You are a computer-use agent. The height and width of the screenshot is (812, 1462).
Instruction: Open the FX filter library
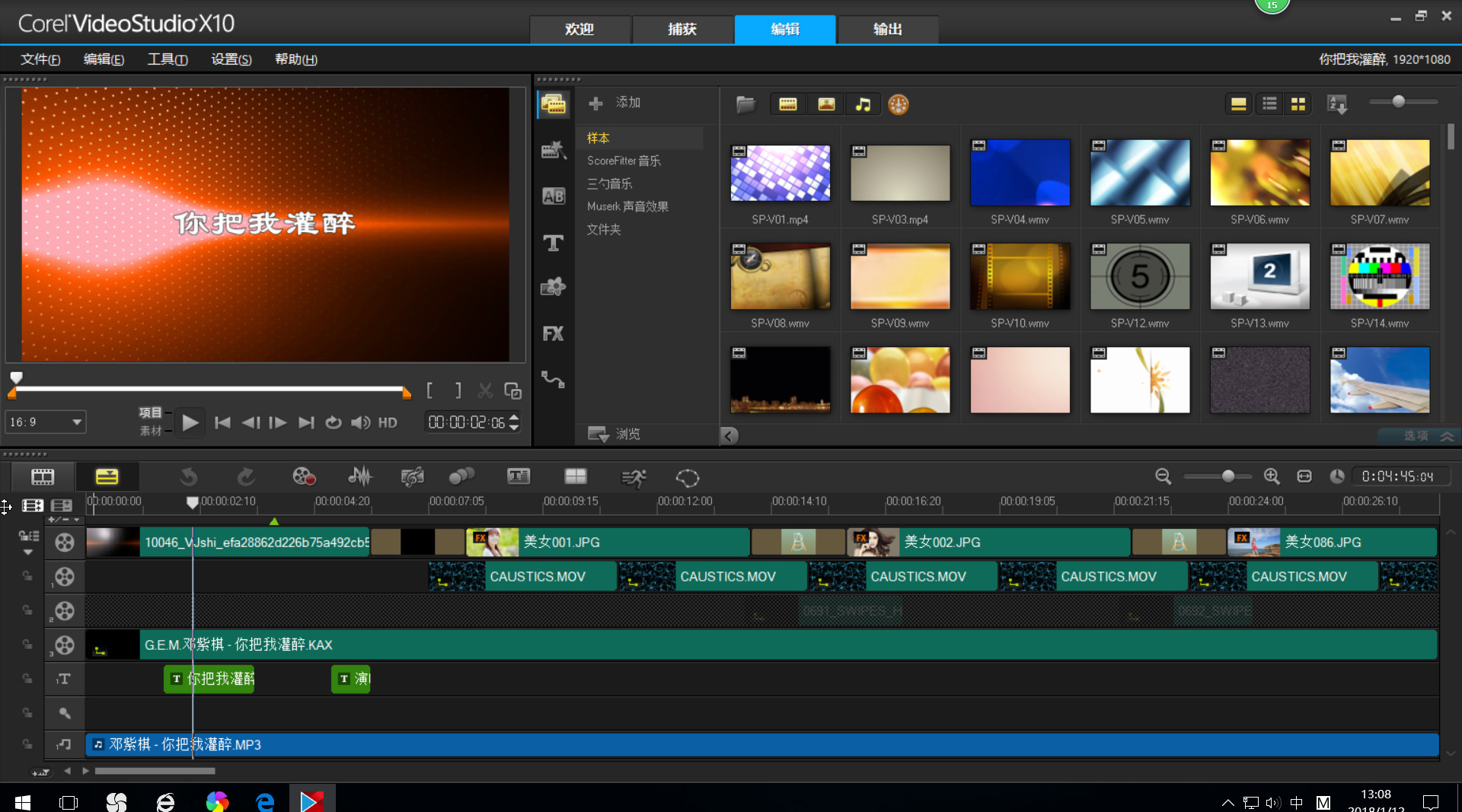(x=553, y=333)
